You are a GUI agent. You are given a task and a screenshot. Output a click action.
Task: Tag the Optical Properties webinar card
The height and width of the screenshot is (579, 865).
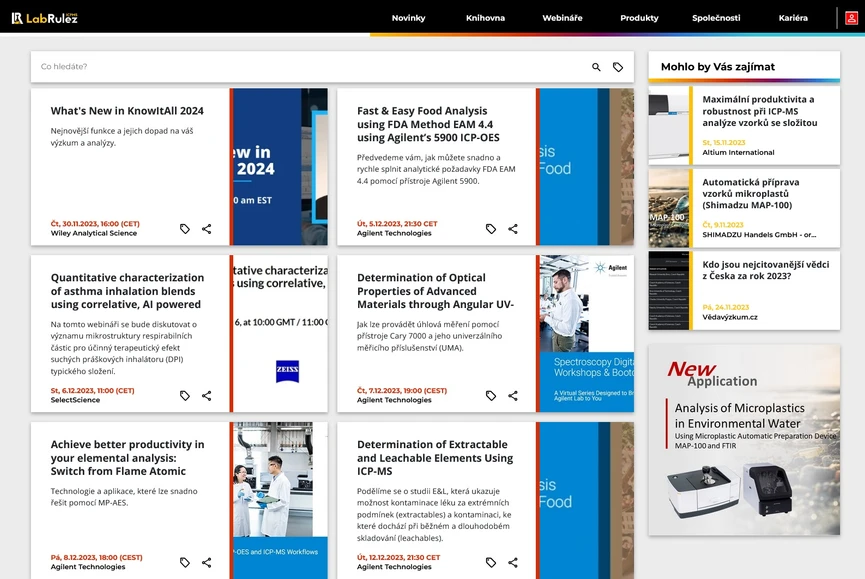pos(491,395)
